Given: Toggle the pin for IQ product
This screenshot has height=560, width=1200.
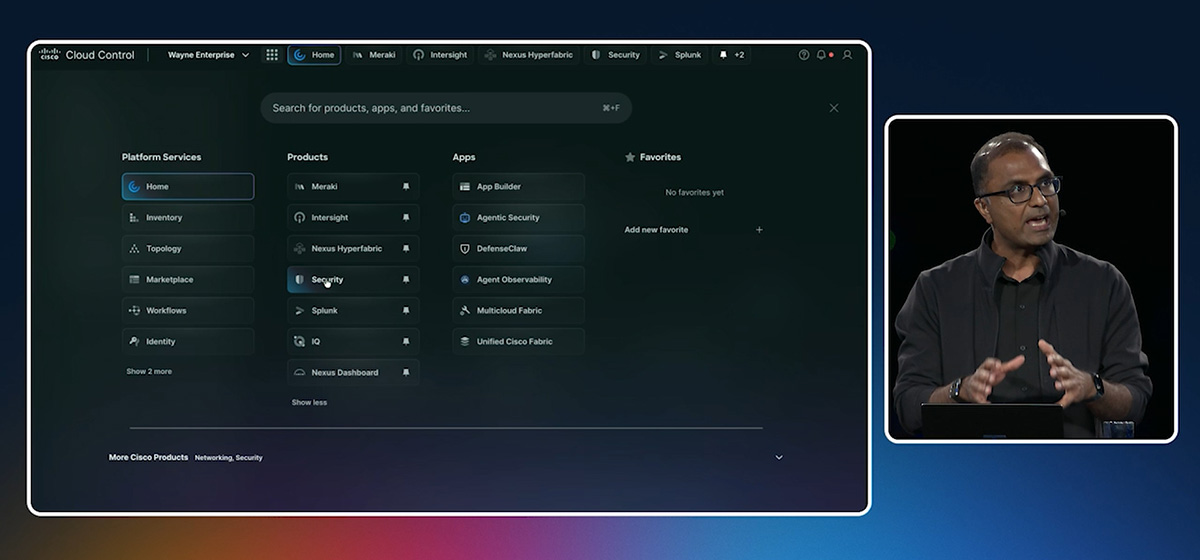Looking at the screenshot, I should (x=405, y=342).
